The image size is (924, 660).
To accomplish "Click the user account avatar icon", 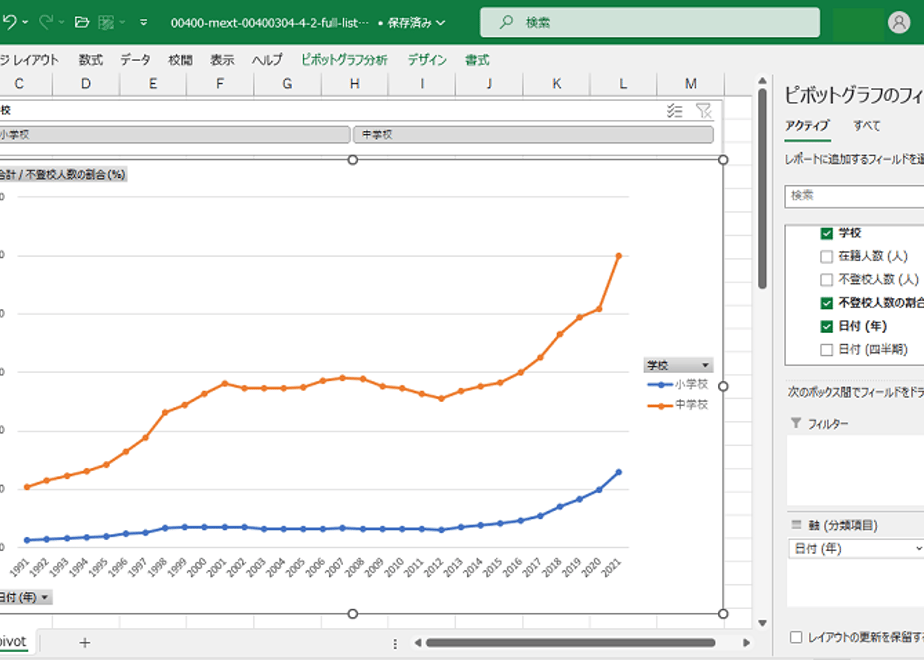I will (x=899, y=22).
